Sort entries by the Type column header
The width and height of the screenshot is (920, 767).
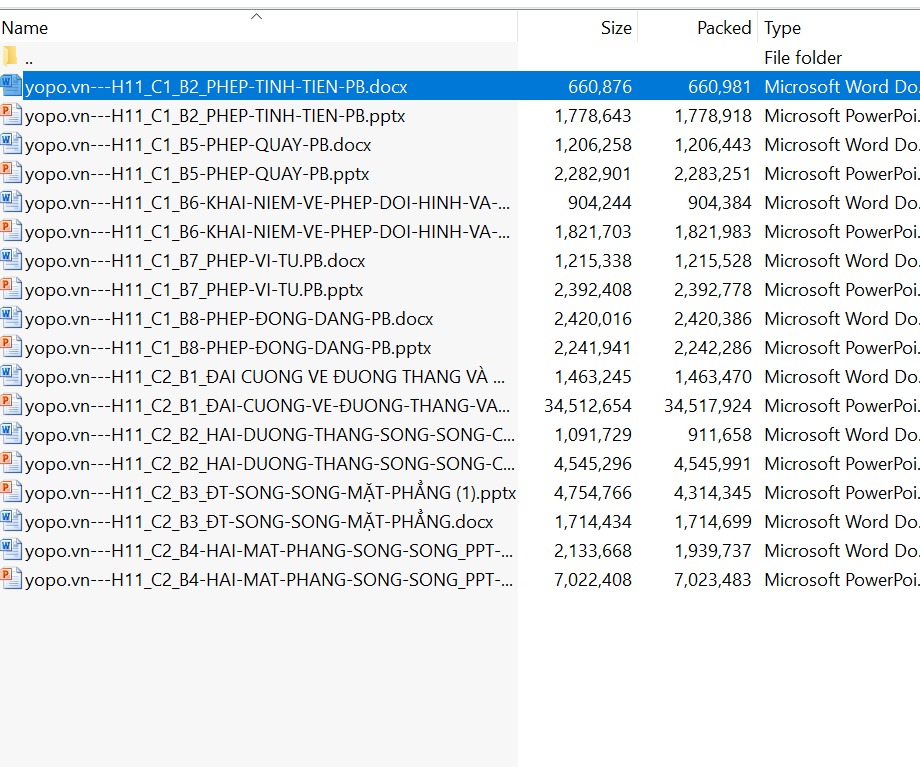pos(782,28)
